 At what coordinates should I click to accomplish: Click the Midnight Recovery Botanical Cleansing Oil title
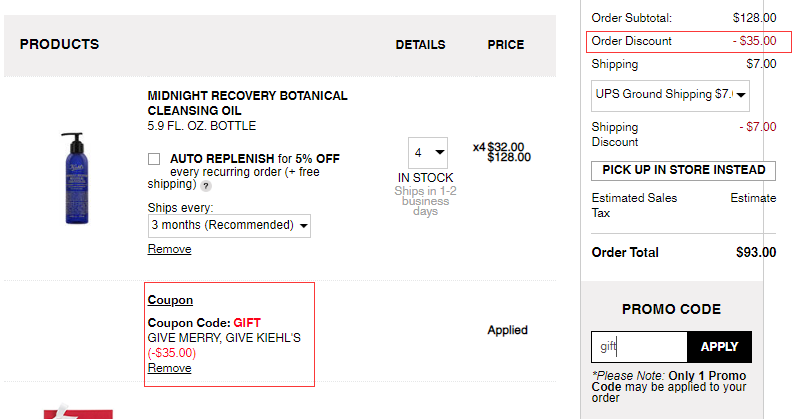247,103
